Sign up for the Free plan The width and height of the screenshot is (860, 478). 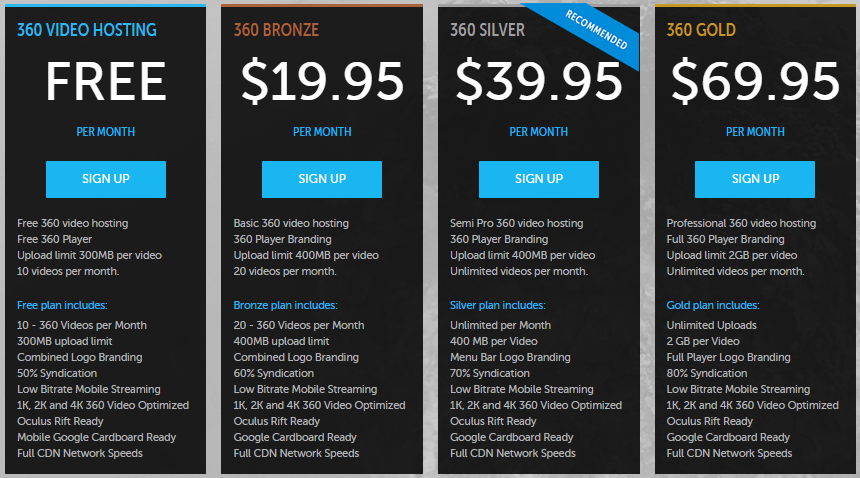tap(106, 179)
